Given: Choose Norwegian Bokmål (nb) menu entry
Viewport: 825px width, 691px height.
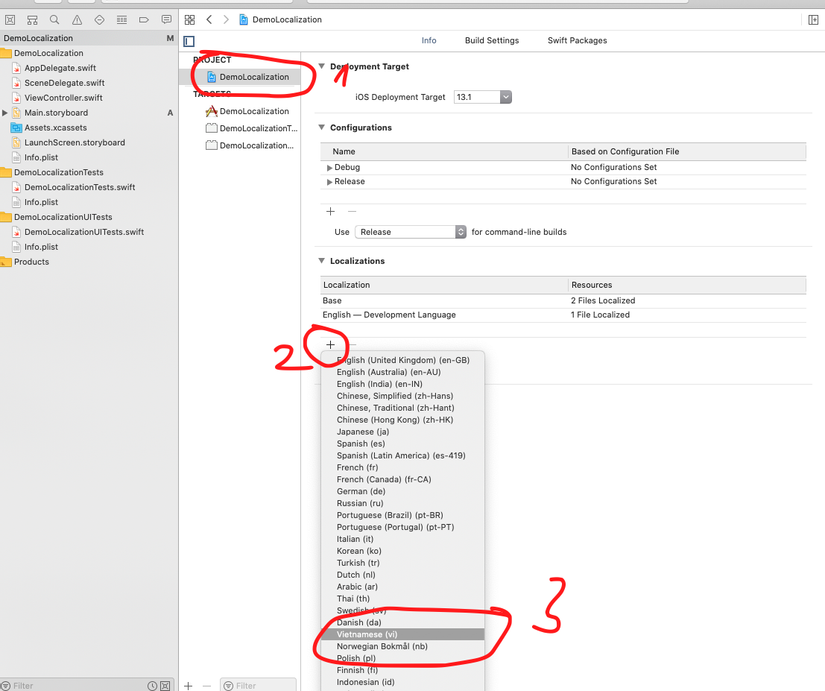Looking at the screenshot, I should coord(403,646).
